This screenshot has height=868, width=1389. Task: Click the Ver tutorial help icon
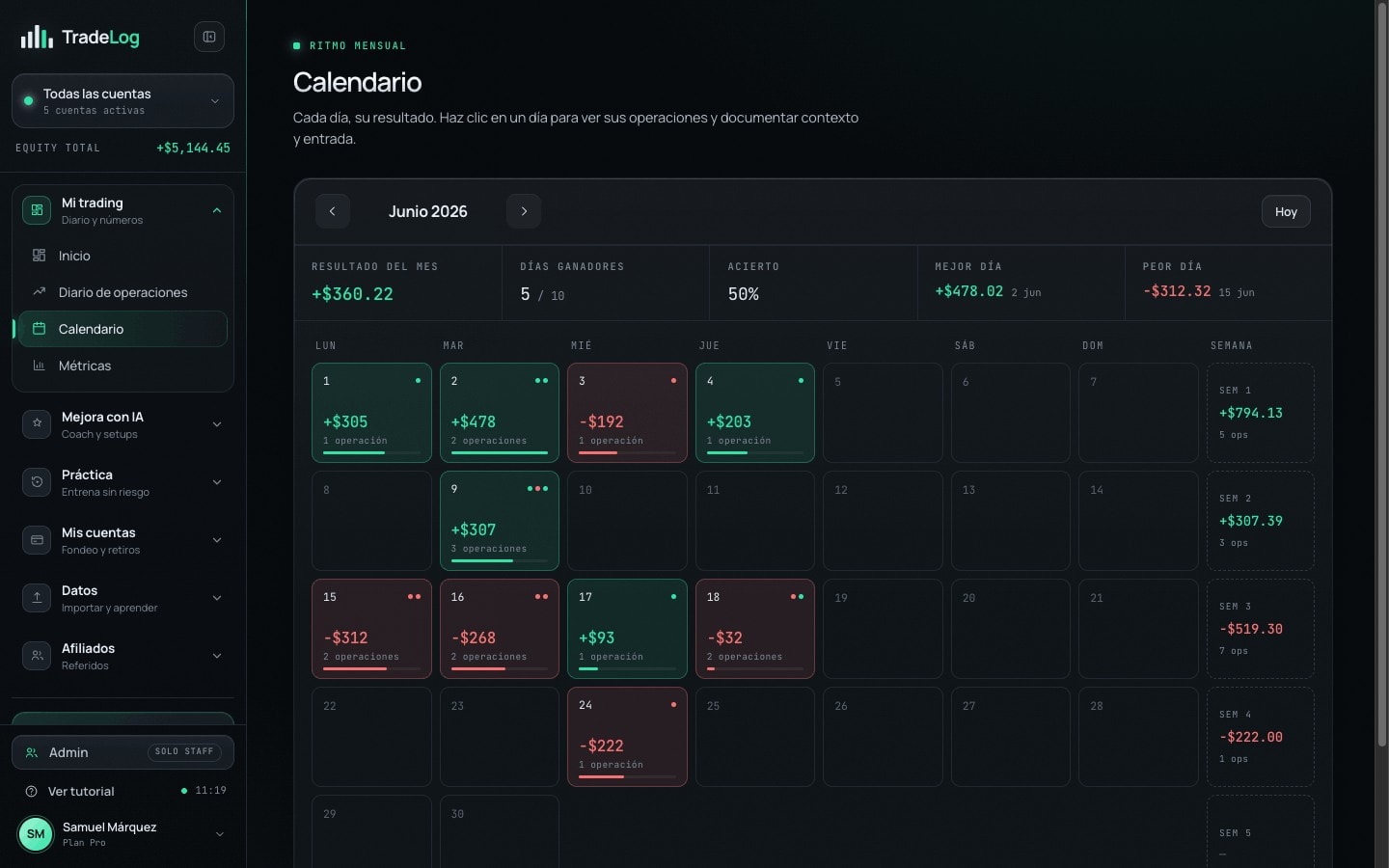pos(31,791)
